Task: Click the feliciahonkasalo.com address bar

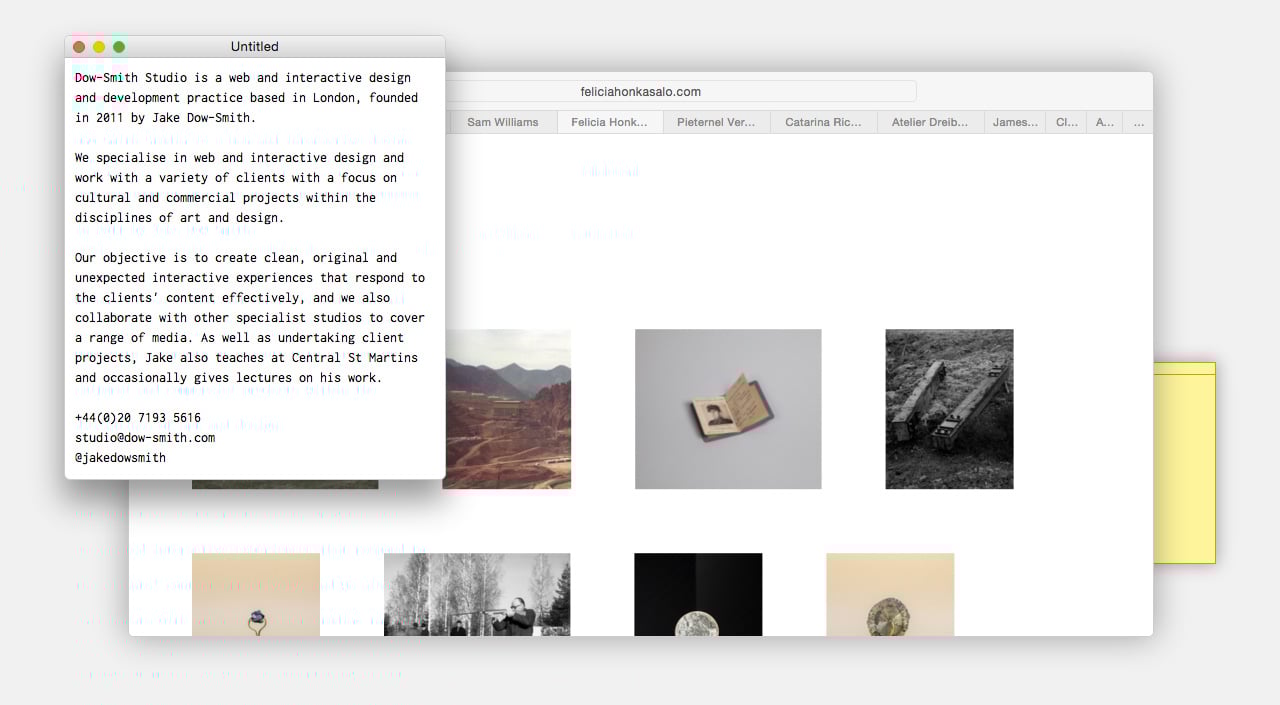Action: coord(640,90)
